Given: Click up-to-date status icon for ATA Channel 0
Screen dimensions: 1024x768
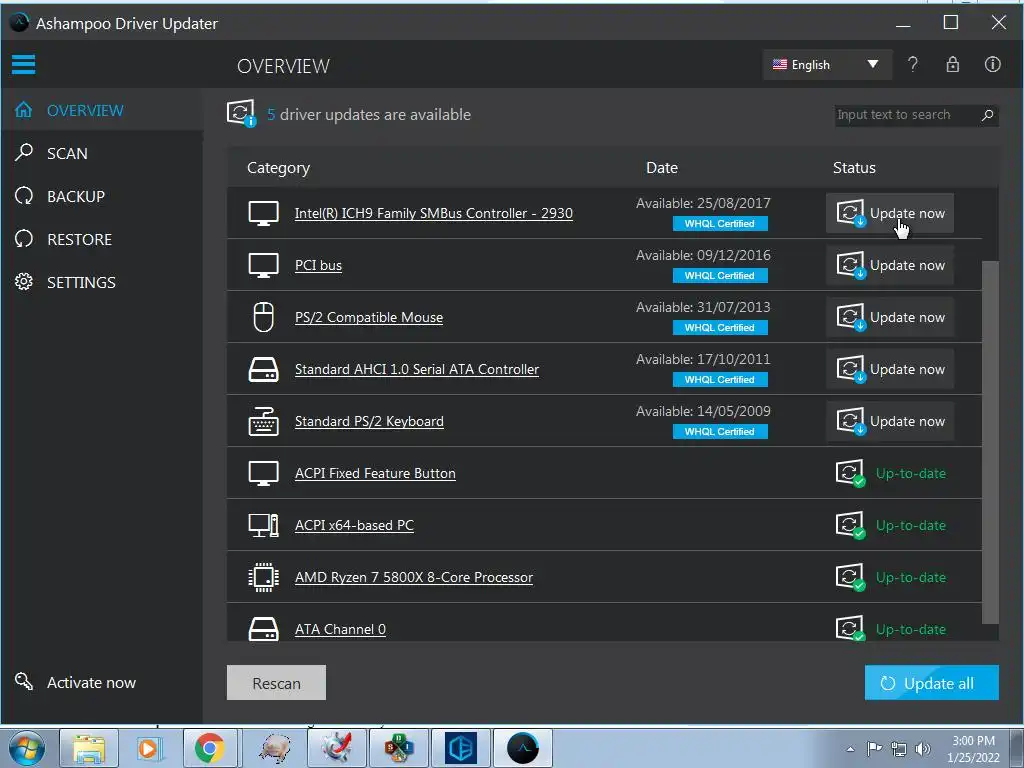Looking at the screenshot, I should click(850, 628).
